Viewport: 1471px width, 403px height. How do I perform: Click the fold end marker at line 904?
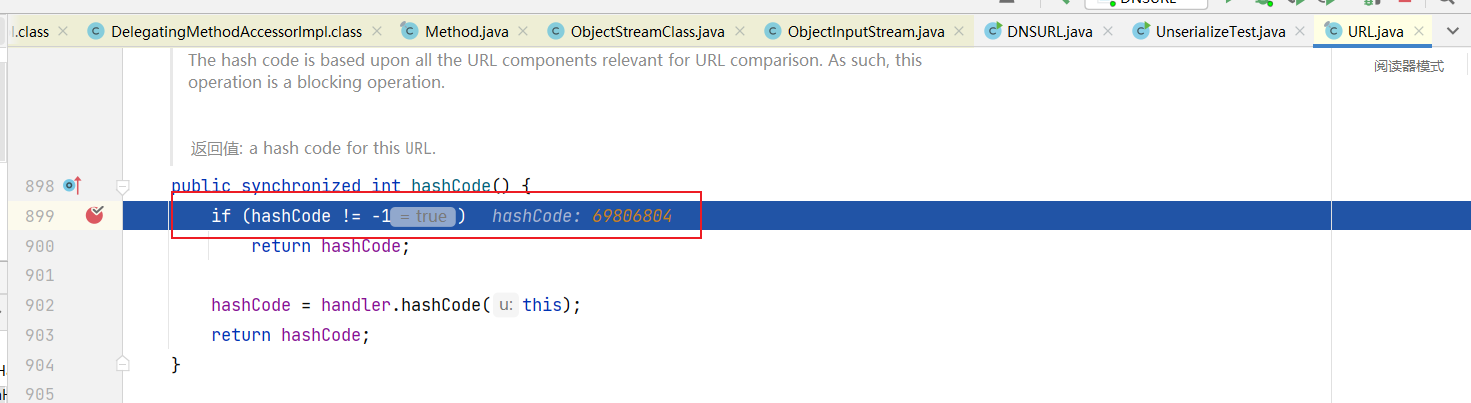(123, 364)
